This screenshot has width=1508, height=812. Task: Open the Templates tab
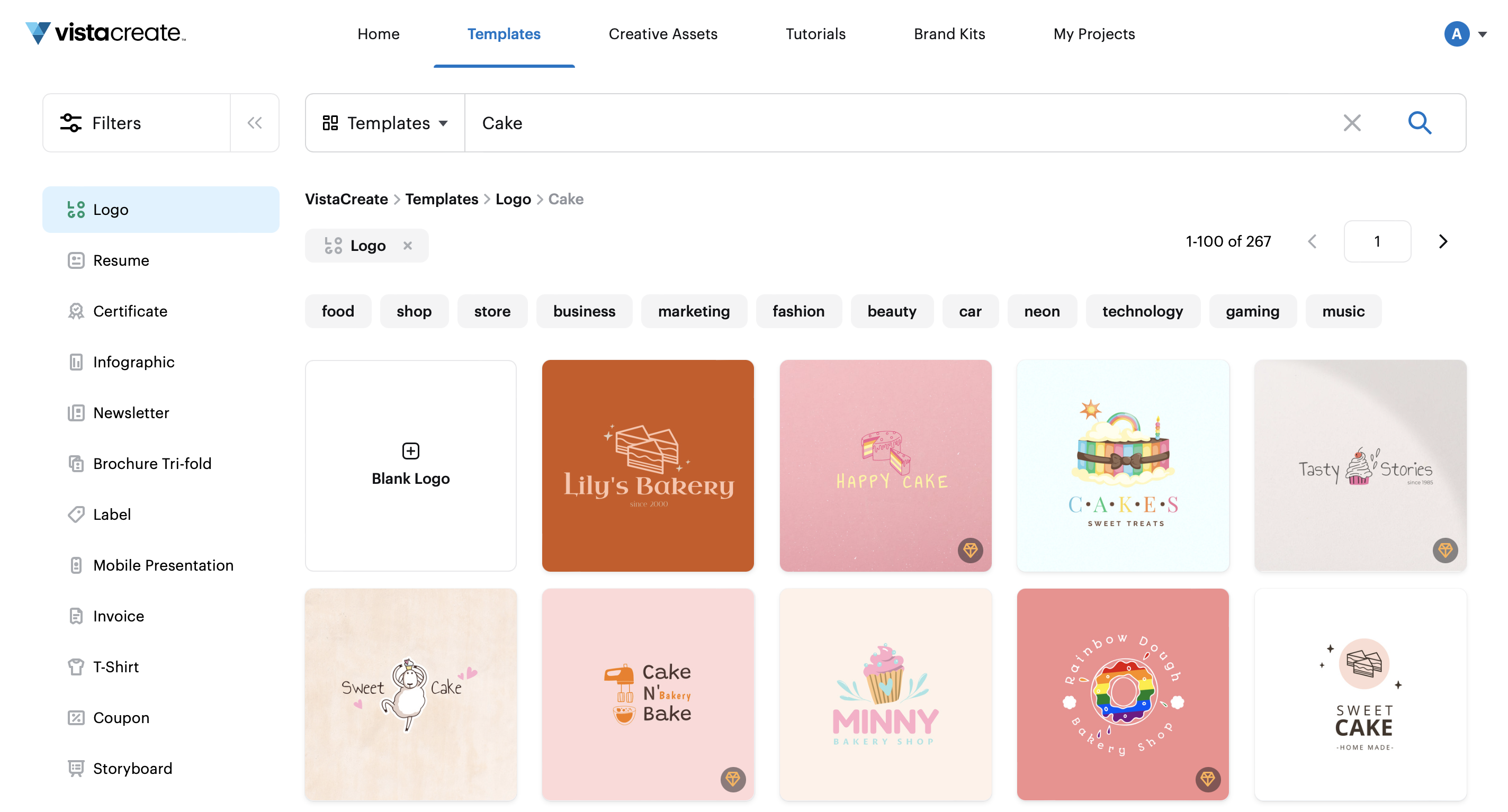pos(504,34)
